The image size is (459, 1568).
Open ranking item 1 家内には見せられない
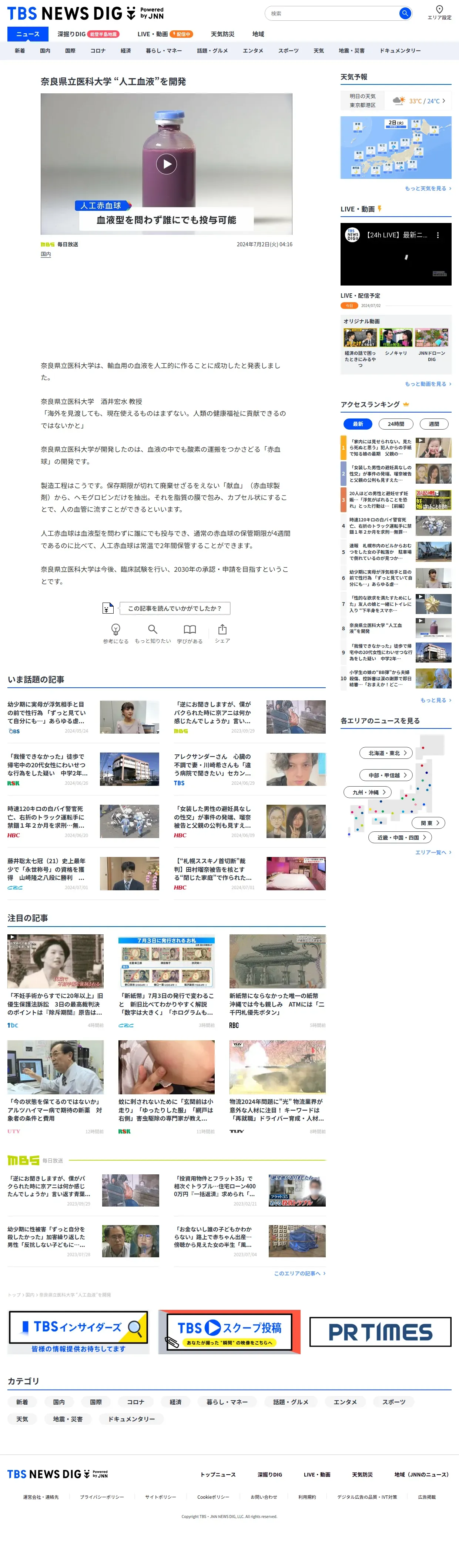[396, 447]
